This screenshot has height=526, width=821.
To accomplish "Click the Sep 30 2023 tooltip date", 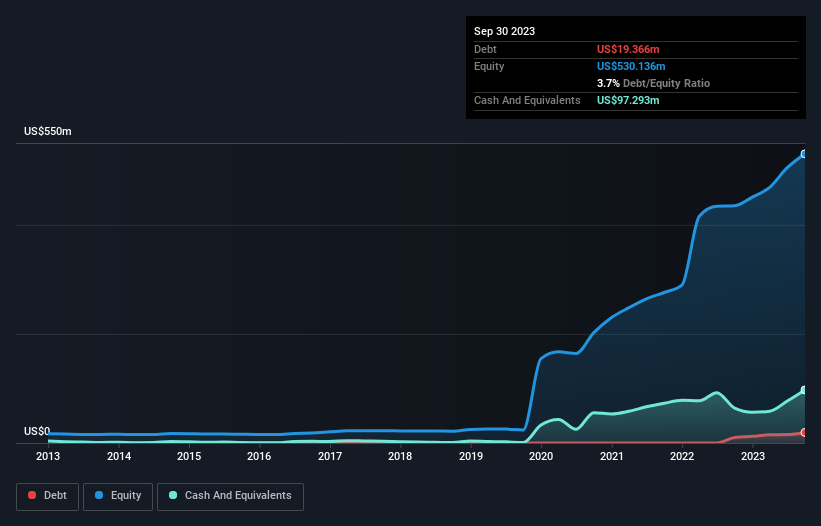I will click(x=504, y=31).
